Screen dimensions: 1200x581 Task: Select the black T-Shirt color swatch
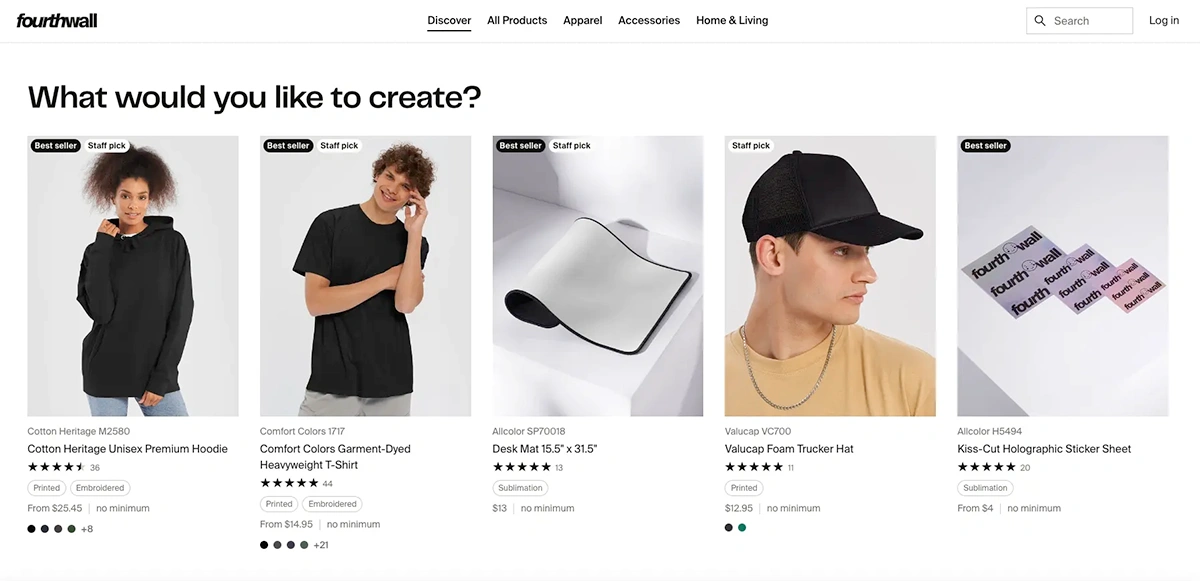click(264, 545)
